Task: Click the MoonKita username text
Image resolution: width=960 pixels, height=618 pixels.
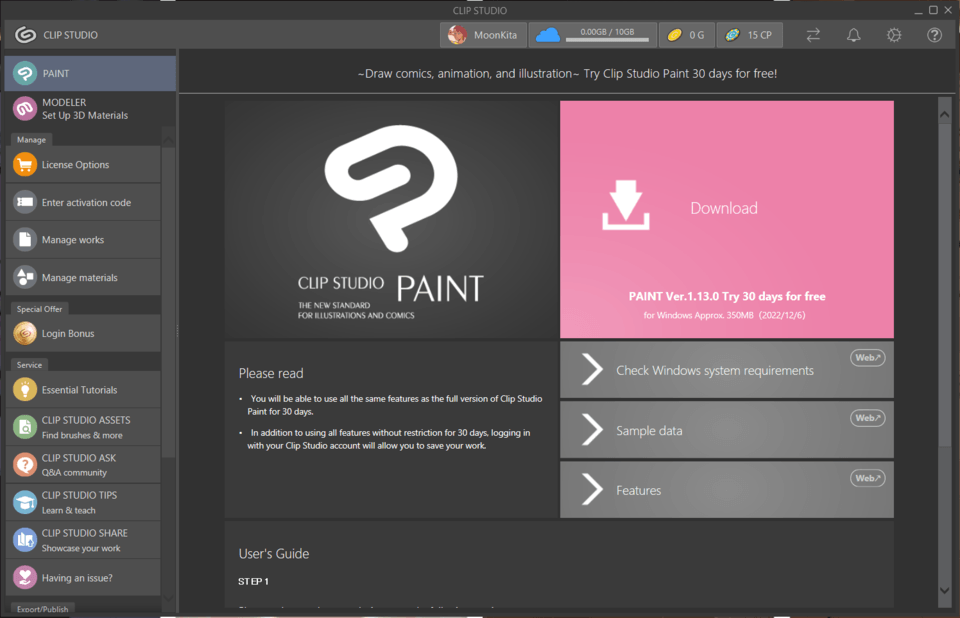Action: [x=495, y=35]
